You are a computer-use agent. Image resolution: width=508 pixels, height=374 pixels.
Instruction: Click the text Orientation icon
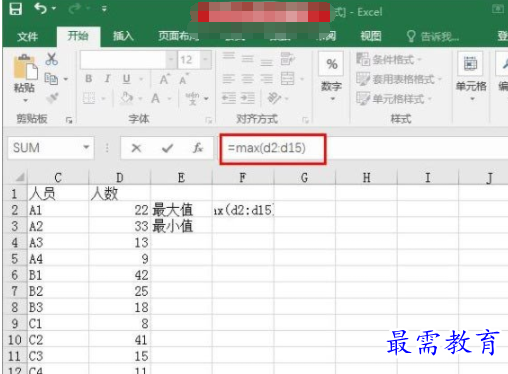tap(275, 98)
